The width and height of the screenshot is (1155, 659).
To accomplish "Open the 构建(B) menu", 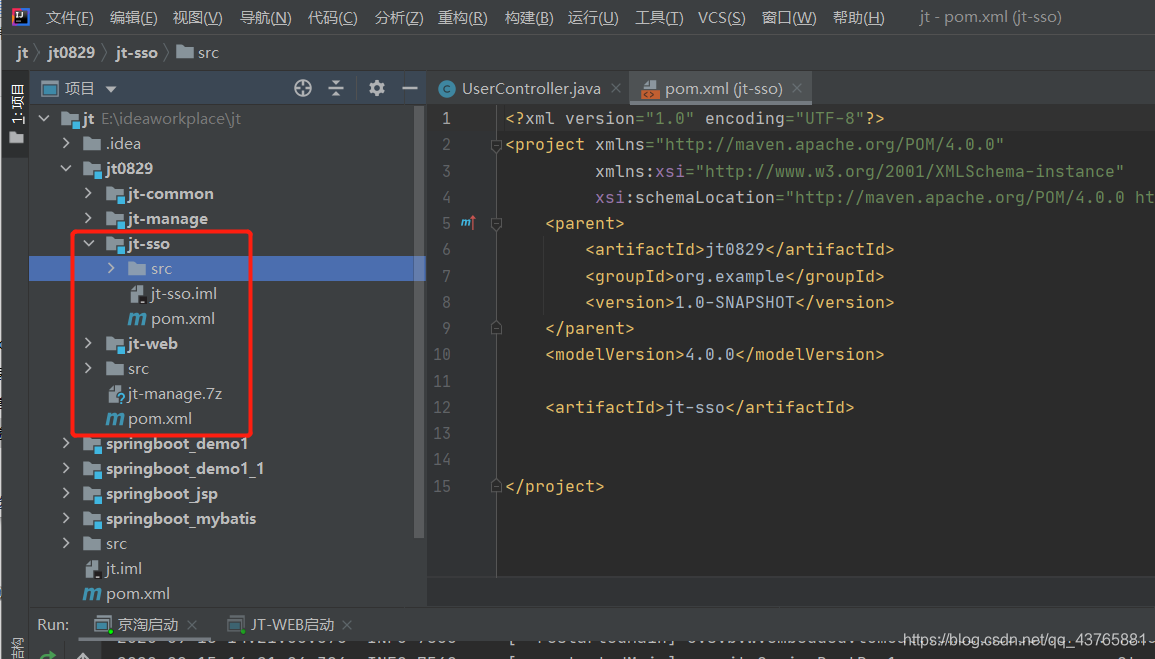I will (x=529, y=18).
